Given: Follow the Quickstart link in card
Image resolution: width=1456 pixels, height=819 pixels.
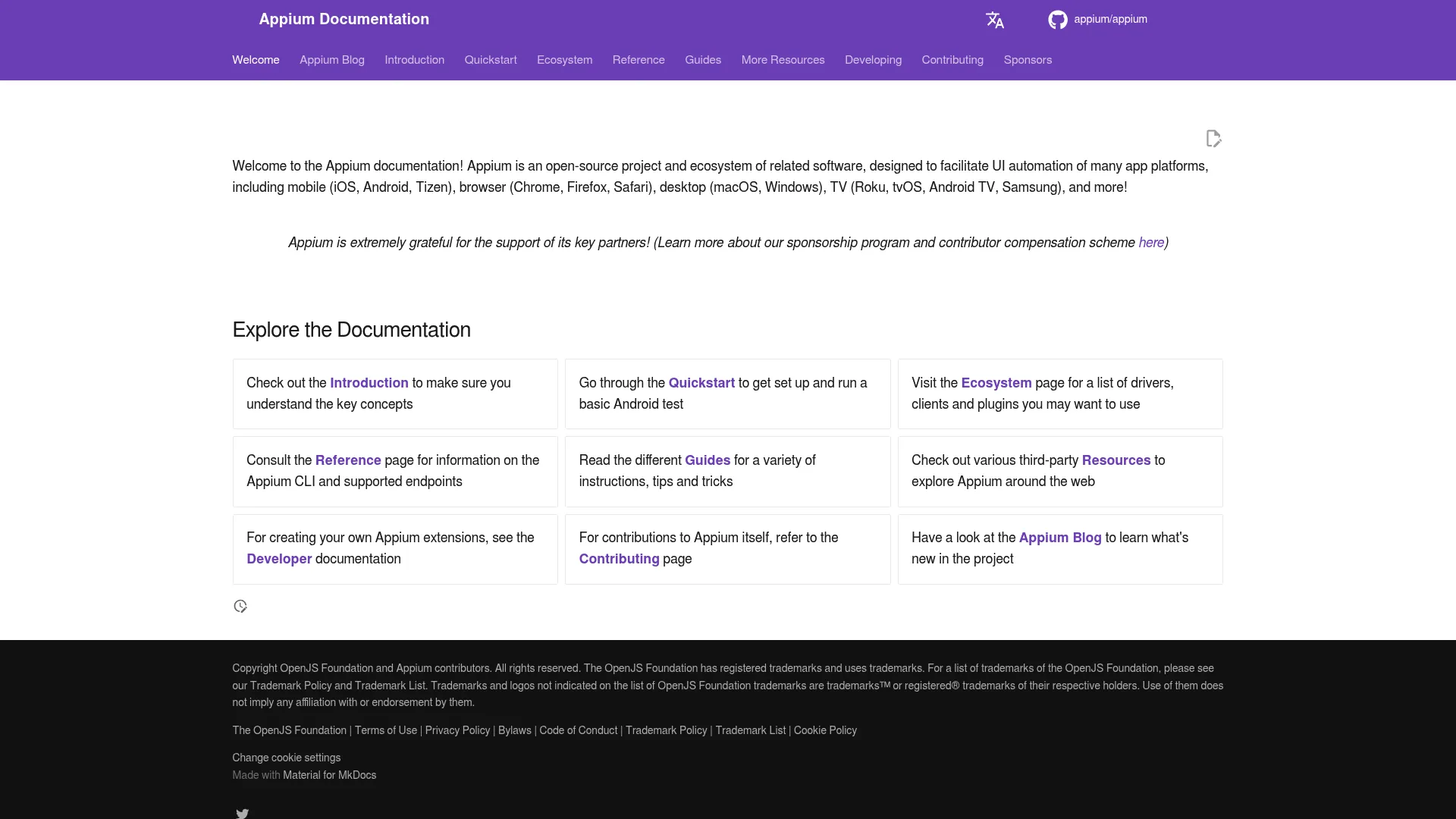Looking at the screenshot, I should tap(701, 383).
